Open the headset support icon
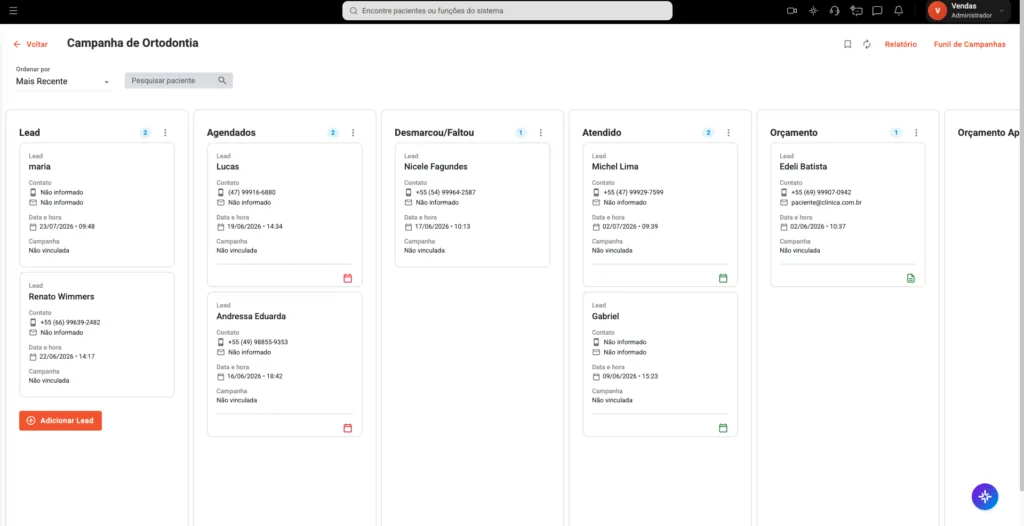The height and width of the screenshot is (526, 1024). click(x=835, y=11)
